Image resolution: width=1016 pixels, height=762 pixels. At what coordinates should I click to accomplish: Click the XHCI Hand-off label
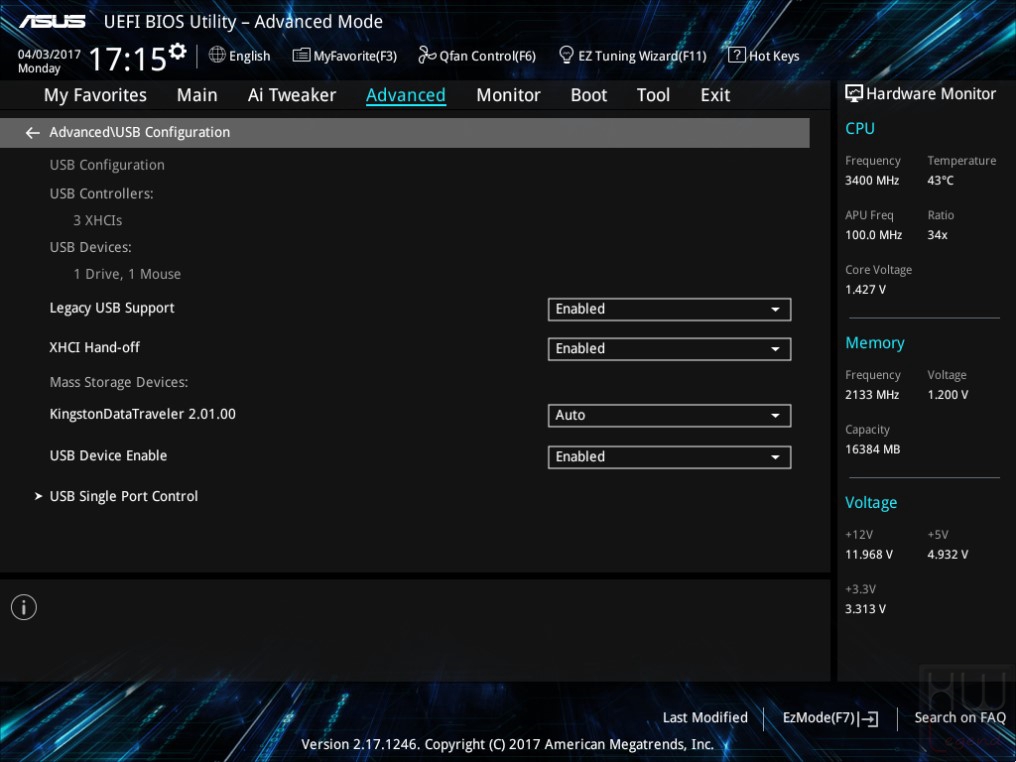pyautogui.click(x=95, y=347)
